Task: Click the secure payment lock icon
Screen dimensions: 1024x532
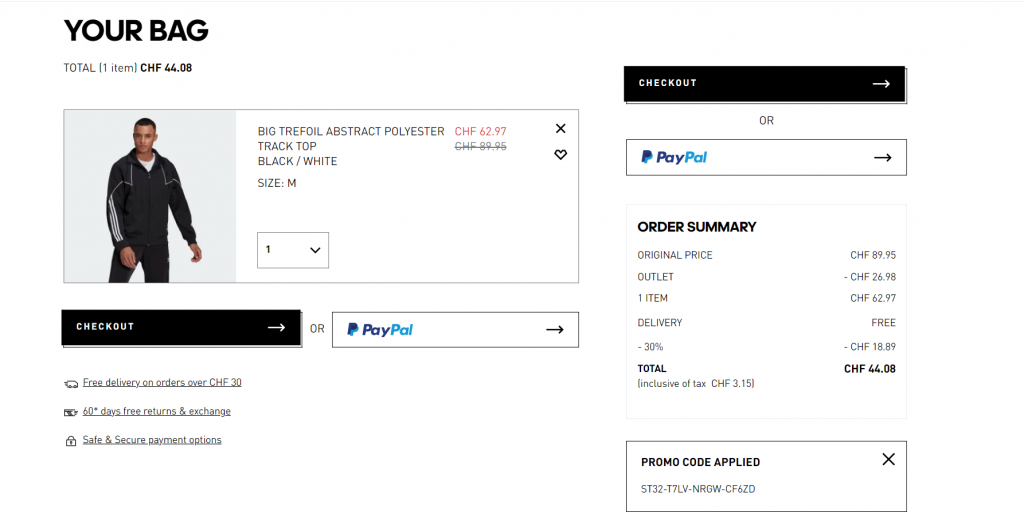Action: pos(71,441)
